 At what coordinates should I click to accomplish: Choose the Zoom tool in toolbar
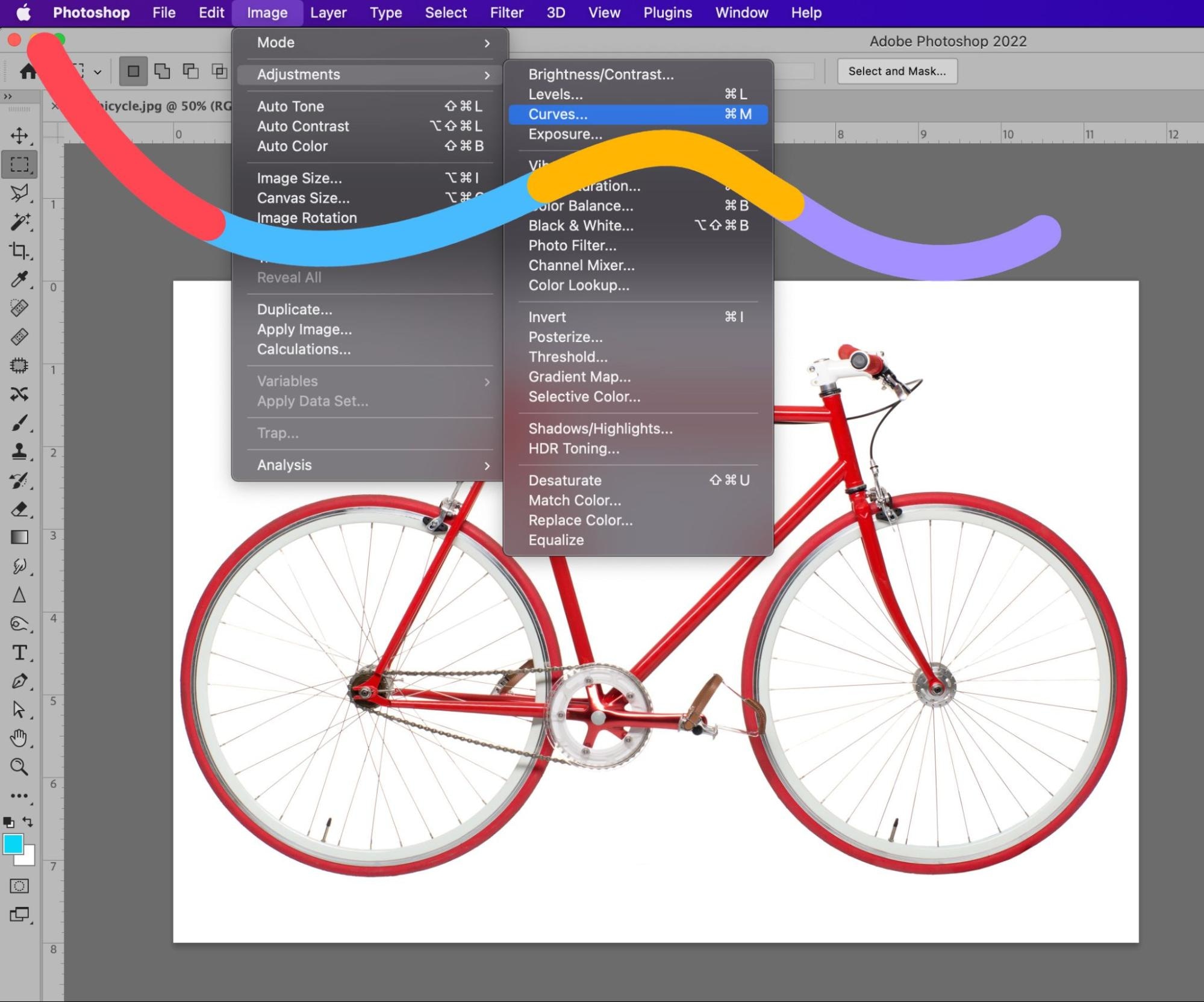19,767
